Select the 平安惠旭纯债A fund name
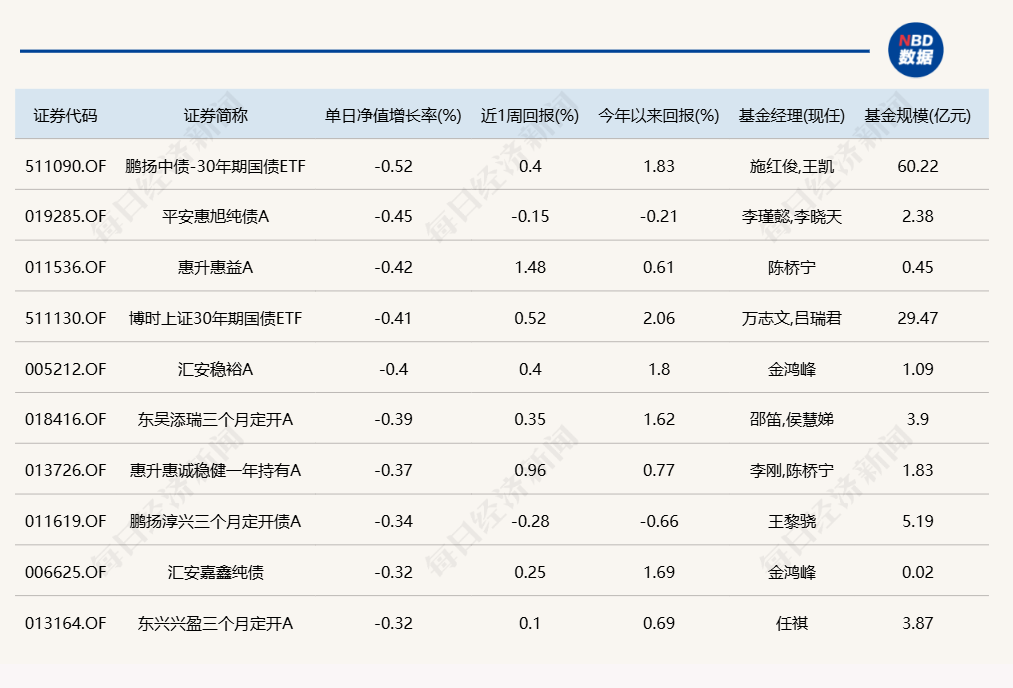The height and width of the screenshot is (688, 1013). 215,217
